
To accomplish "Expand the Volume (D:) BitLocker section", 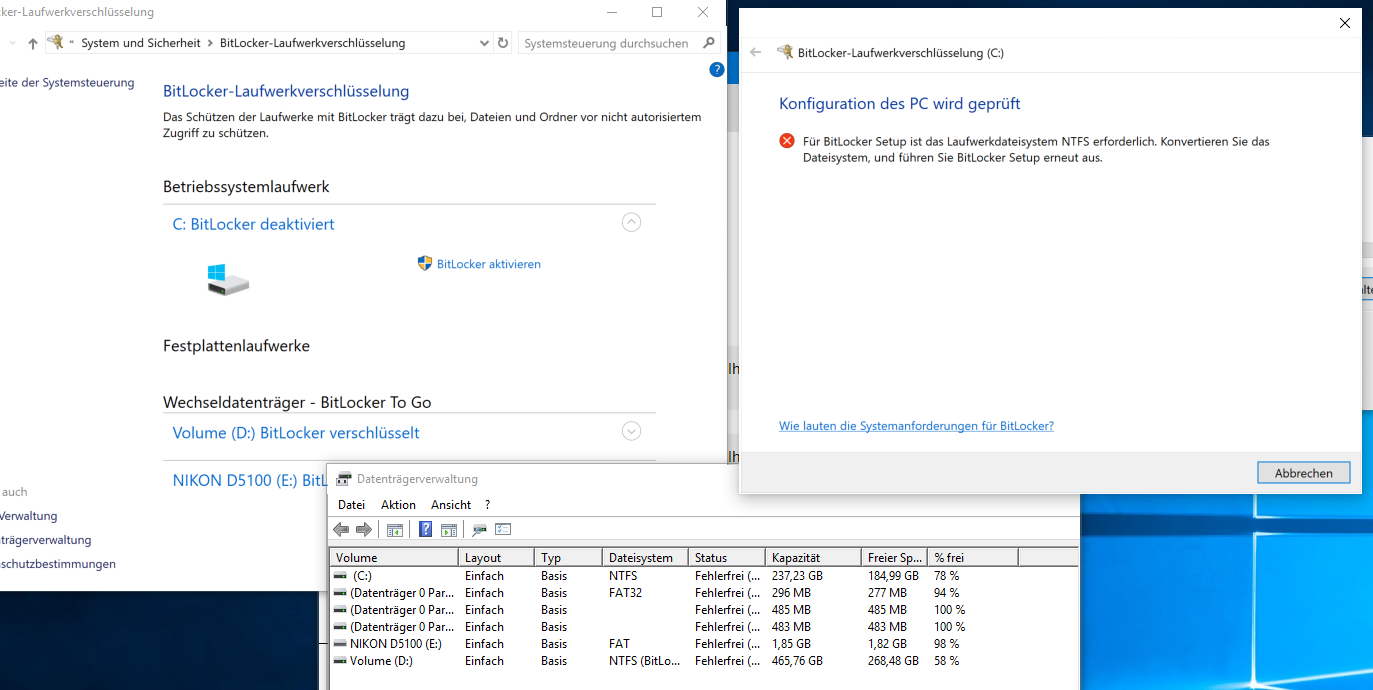I will [631, 431].
